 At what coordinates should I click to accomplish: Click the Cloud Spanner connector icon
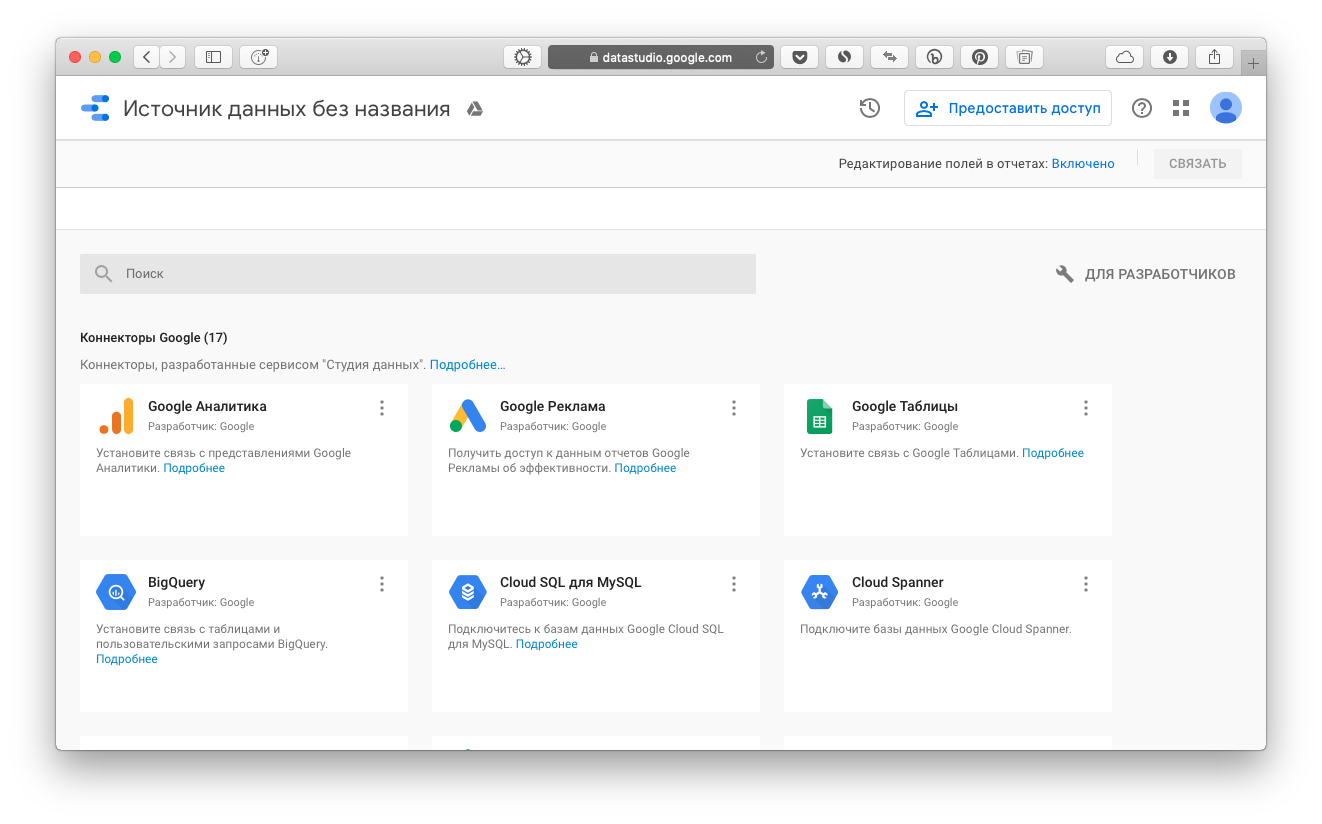tap(820, 592)
